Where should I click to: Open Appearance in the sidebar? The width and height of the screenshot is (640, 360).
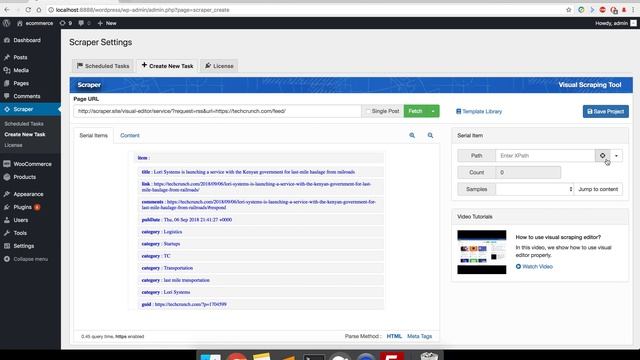30,194
